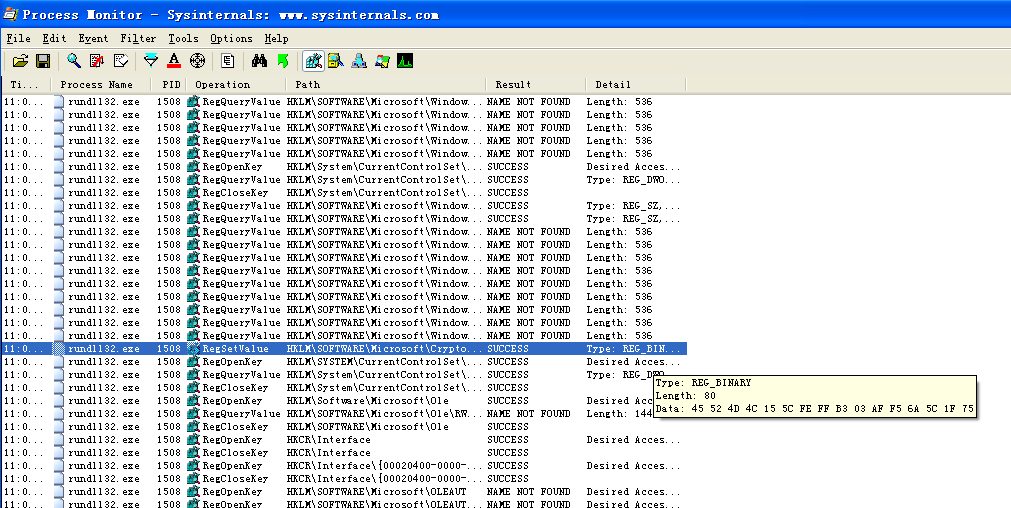
Task: Open the Tools menu
Action: (184, 39)
